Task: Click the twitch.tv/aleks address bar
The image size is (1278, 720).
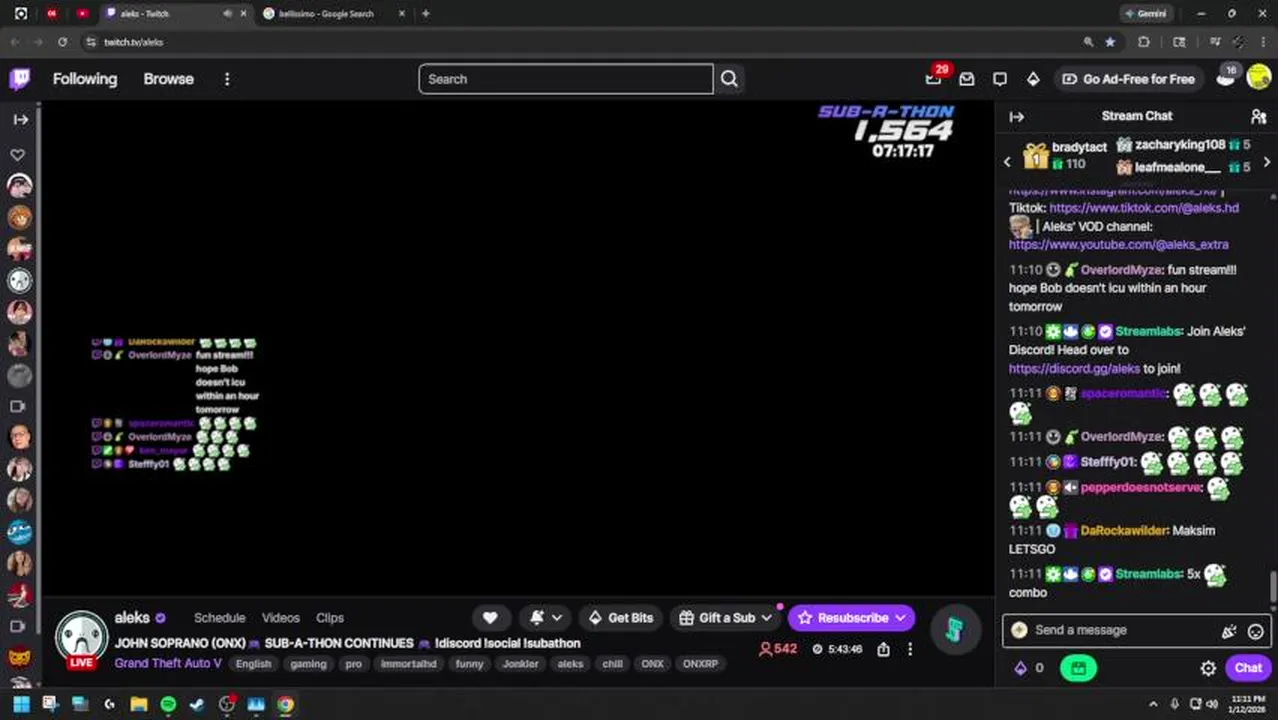Action: (580, 42)
